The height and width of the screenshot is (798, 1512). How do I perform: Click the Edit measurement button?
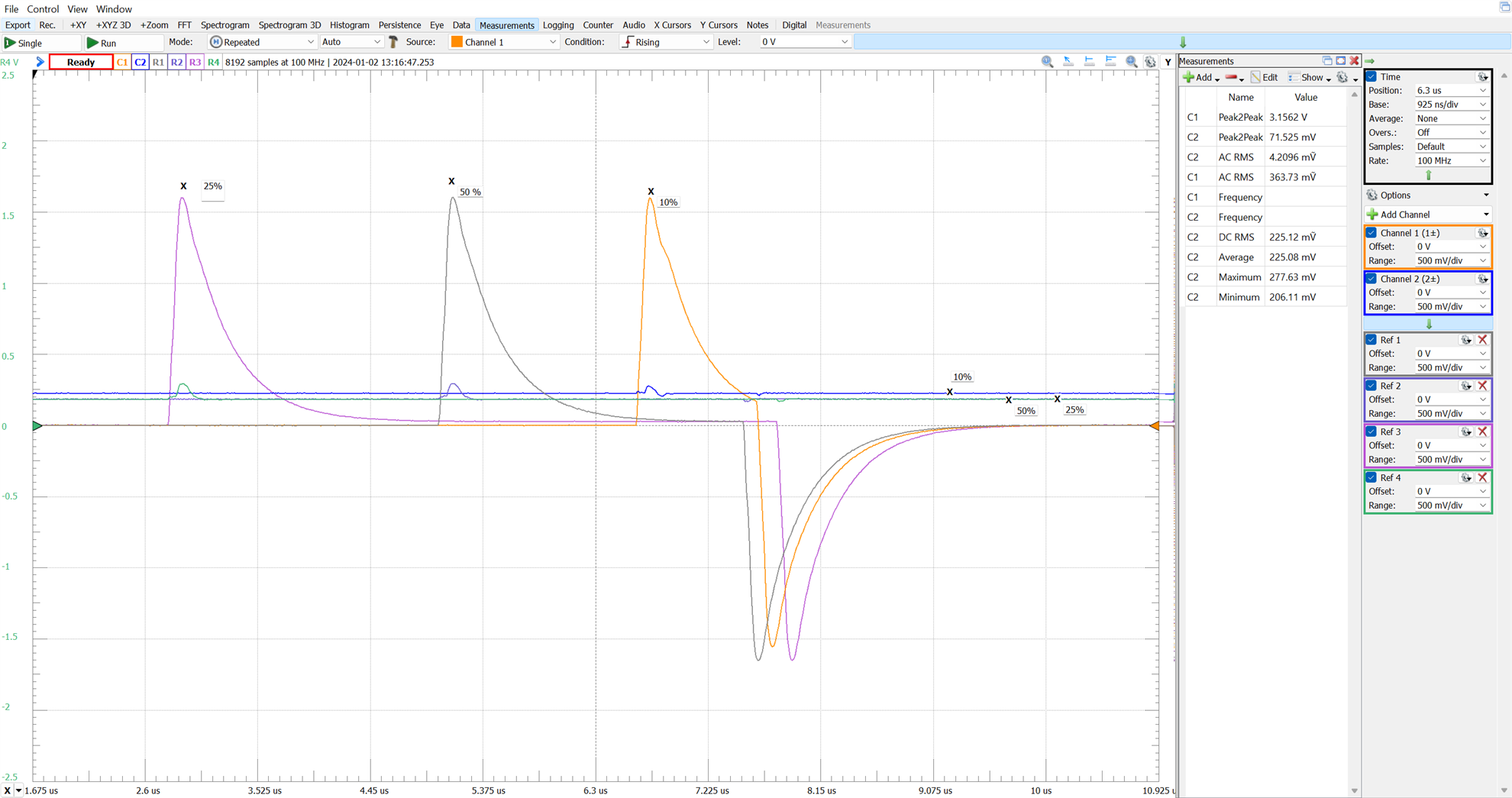tap(1264, 78)
